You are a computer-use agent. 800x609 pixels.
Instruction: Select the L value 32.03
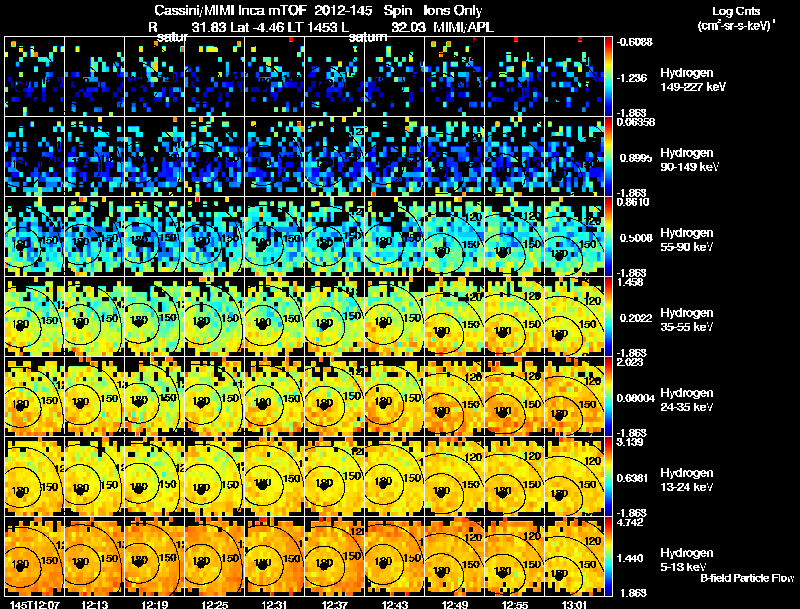click(408, 27)
